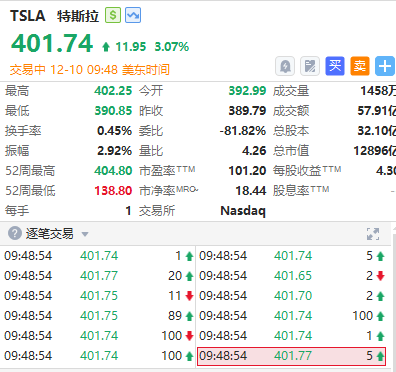
Task: Click the green up arrow beside volume 20
Action: 189,276
